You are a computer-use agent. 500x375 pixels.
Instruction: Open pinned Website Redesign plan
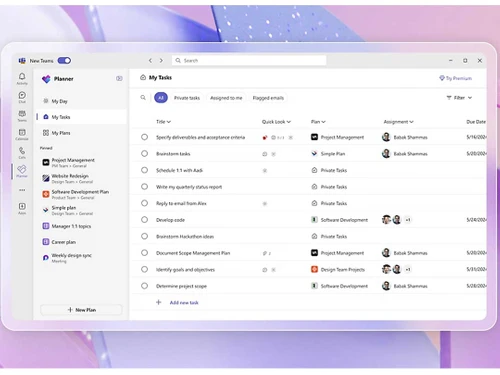pos(81,179)
